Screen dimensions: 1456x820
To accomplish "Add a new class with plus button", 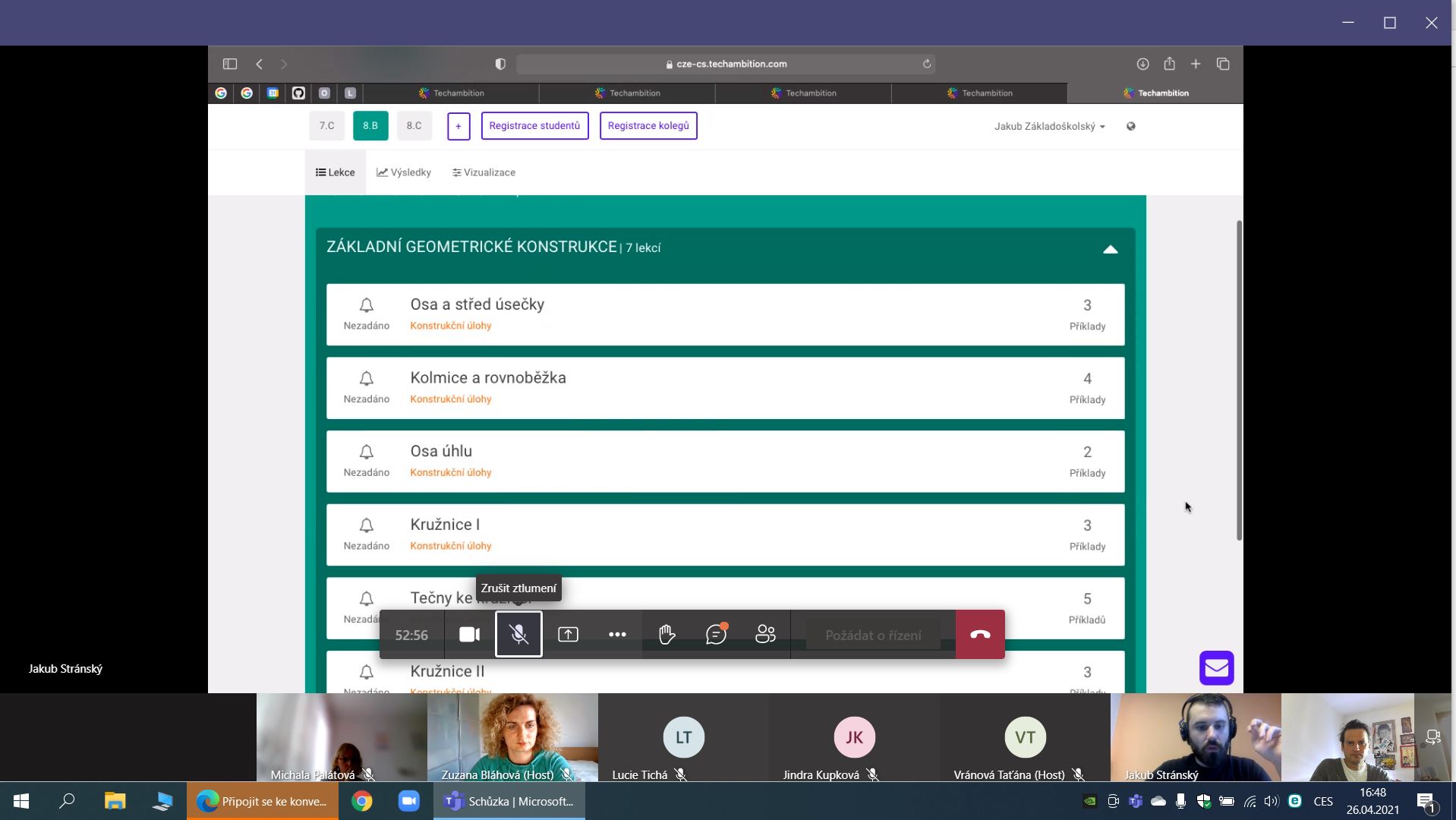I will click(x=459, y=126).
